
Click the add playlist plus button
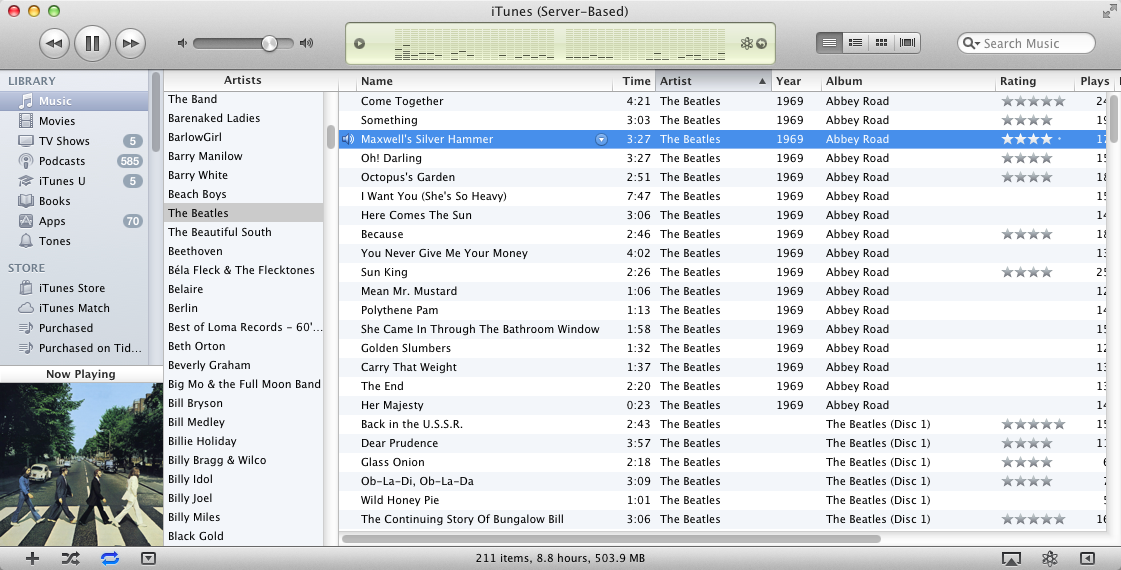32,559
